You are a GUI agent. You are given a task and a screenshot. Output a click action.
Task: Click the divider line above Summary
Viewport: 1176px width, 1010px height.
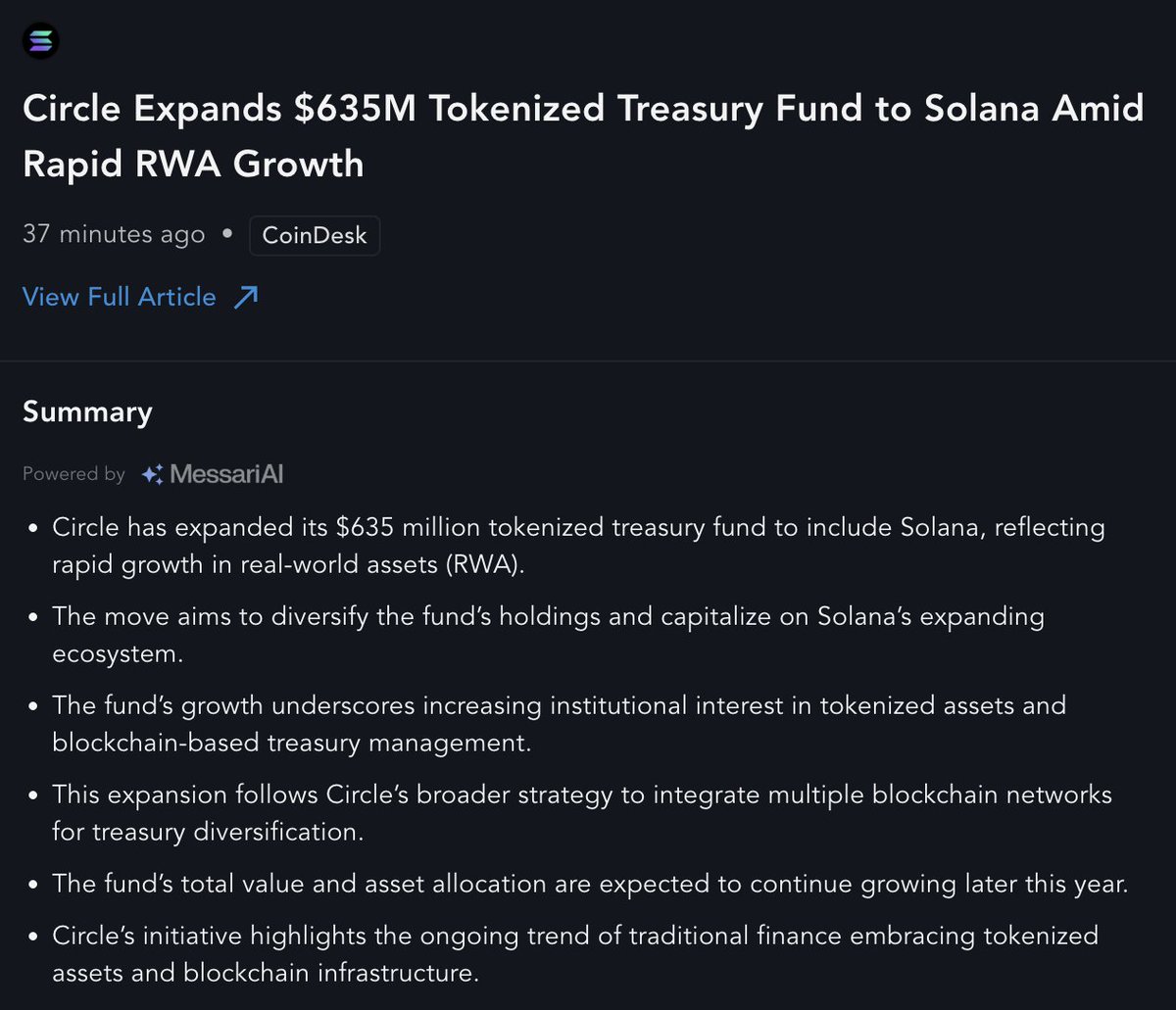point(588,361)
